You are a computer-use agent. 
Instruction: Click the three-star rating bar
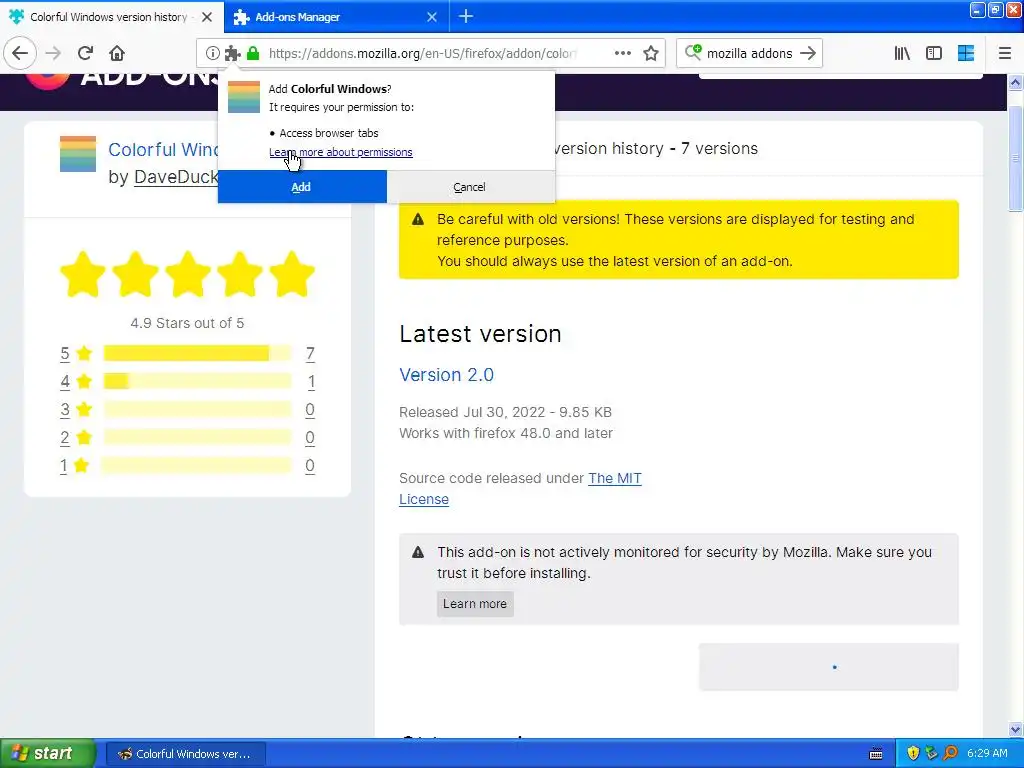[x=197, y=409]
